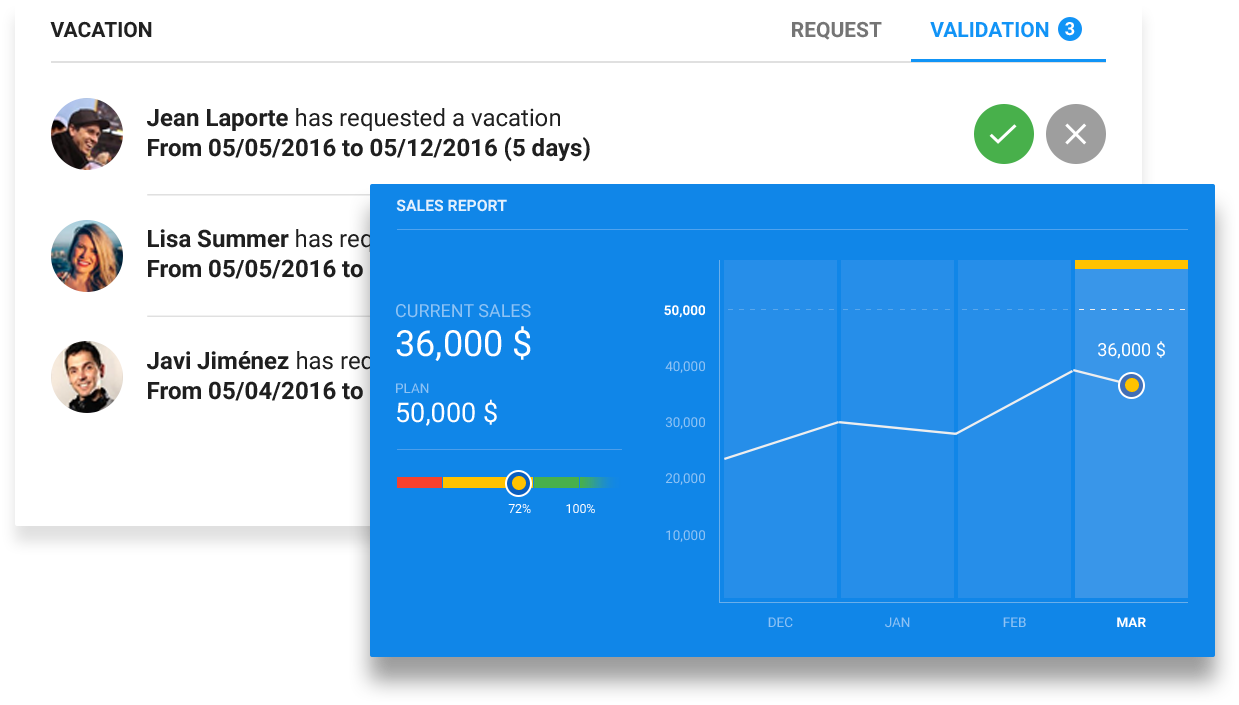Click the 36,000 $ current sales value
Viewport: 1239px width, 705px height.
click(x=464, y=344)
